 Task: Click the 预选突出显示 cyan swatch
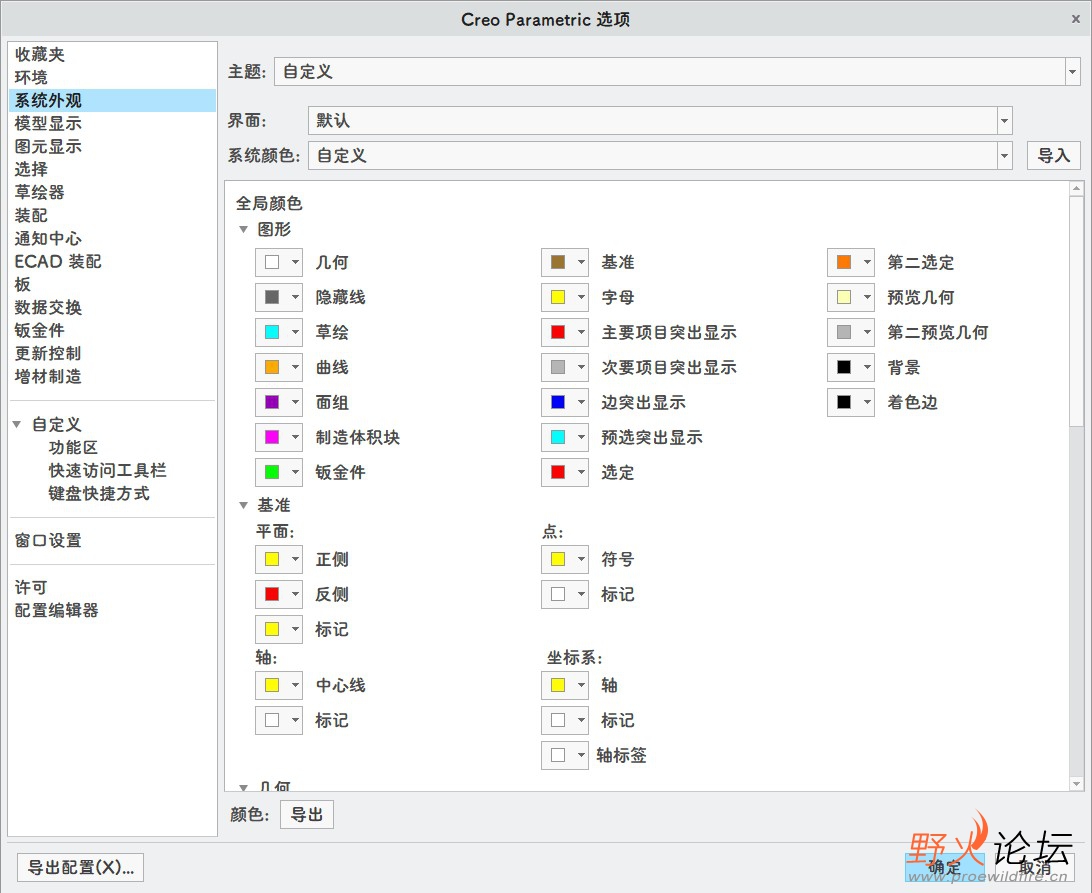(558, 437)
